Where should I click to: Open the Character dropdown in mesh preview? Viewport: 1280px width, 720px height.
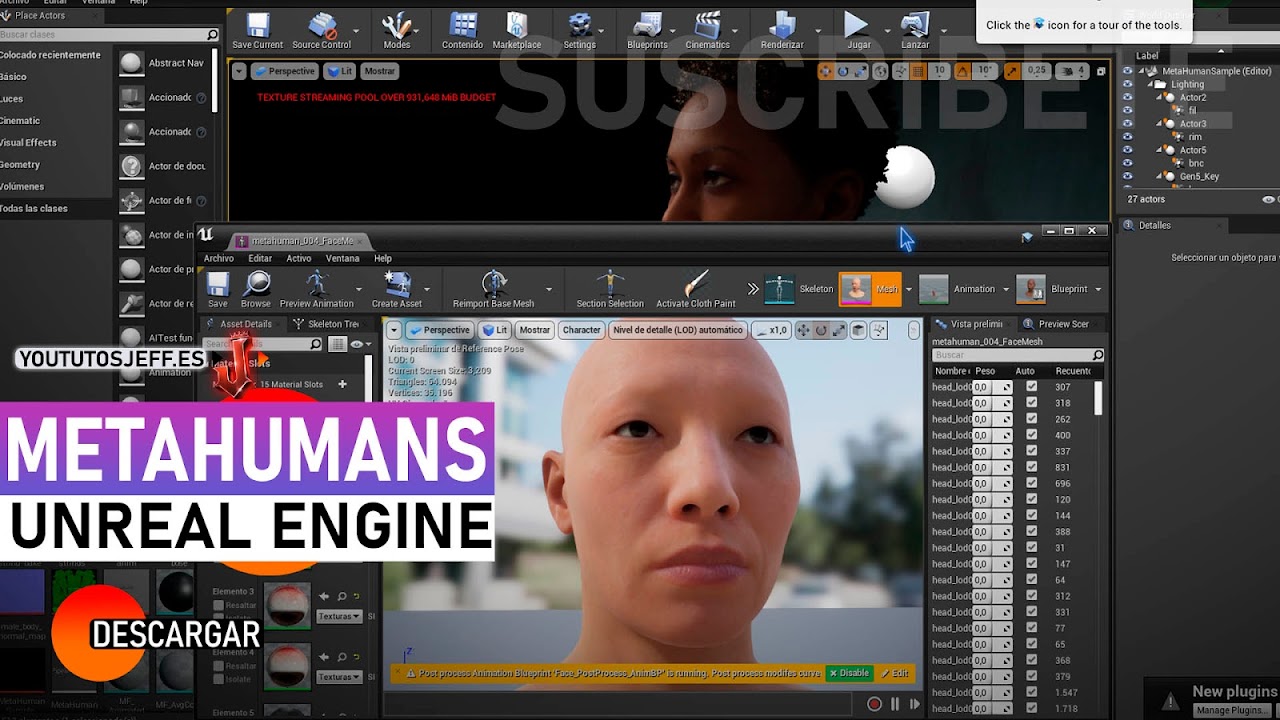[581, 330]
